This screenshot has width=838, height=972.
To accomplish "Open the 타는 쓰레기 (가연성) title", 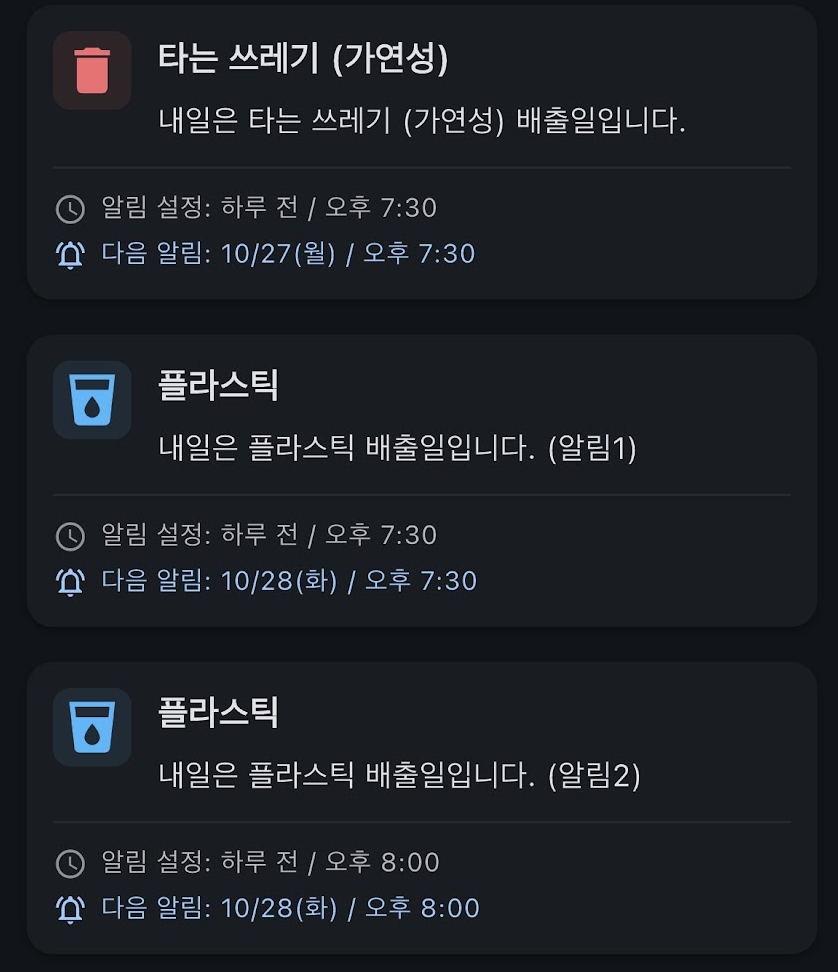I will 303,59.
